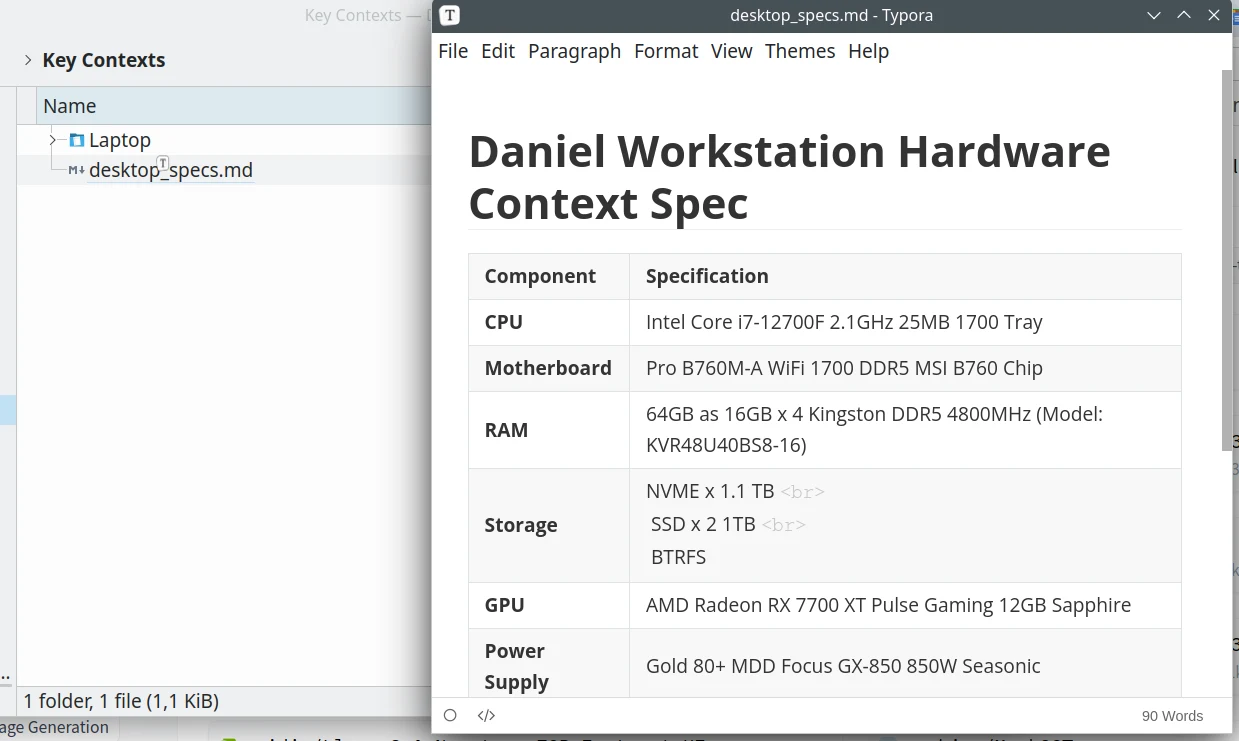Image resolution: width=1239 pixels, height=741 pixels.
Task: Click the Pro B760M-A WiFi specification cell
Action: [905, 369]
